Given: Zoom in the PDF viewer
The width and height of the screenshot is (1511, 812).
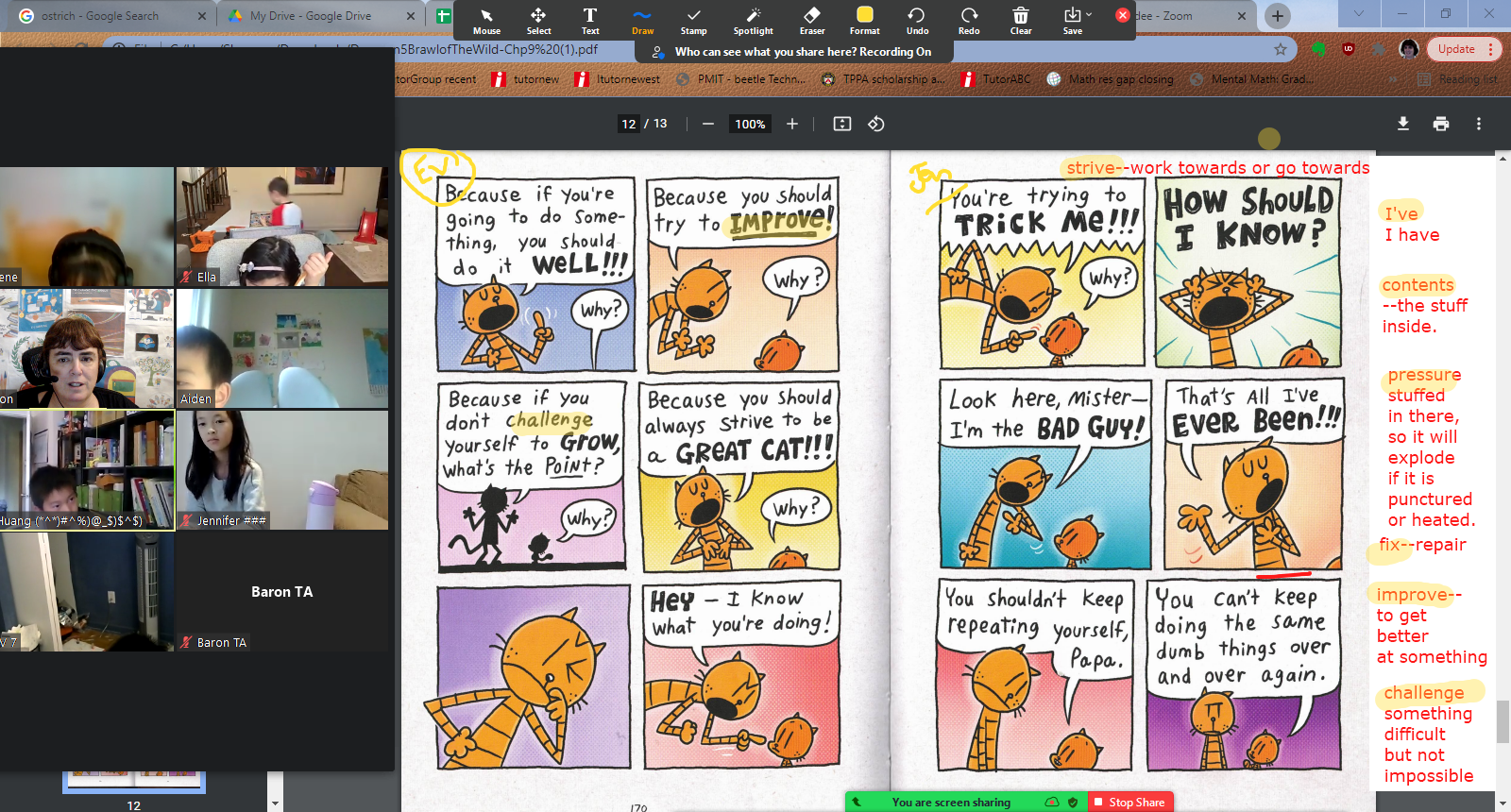Looking at the screenshot, I should [x=792, y=124].
